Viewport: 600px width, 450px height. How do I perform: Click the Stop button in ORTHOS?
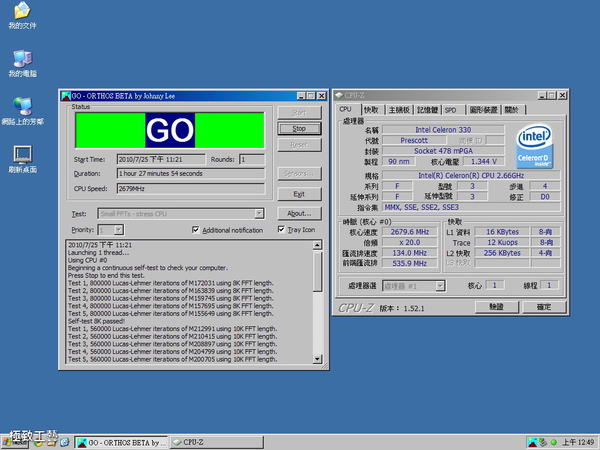tap(299, 129)
